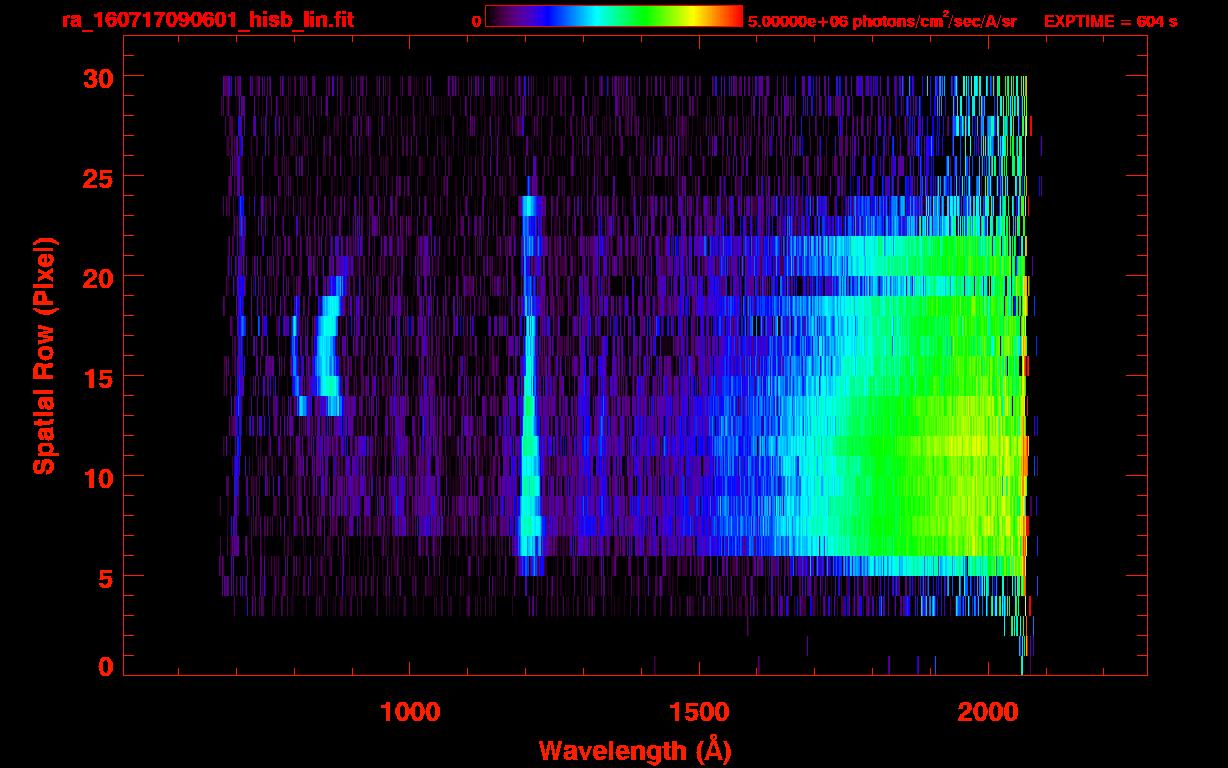1228x768 pixels.
Task: Click the Wavelength (Å) axis title
Action: click(635, 750)
